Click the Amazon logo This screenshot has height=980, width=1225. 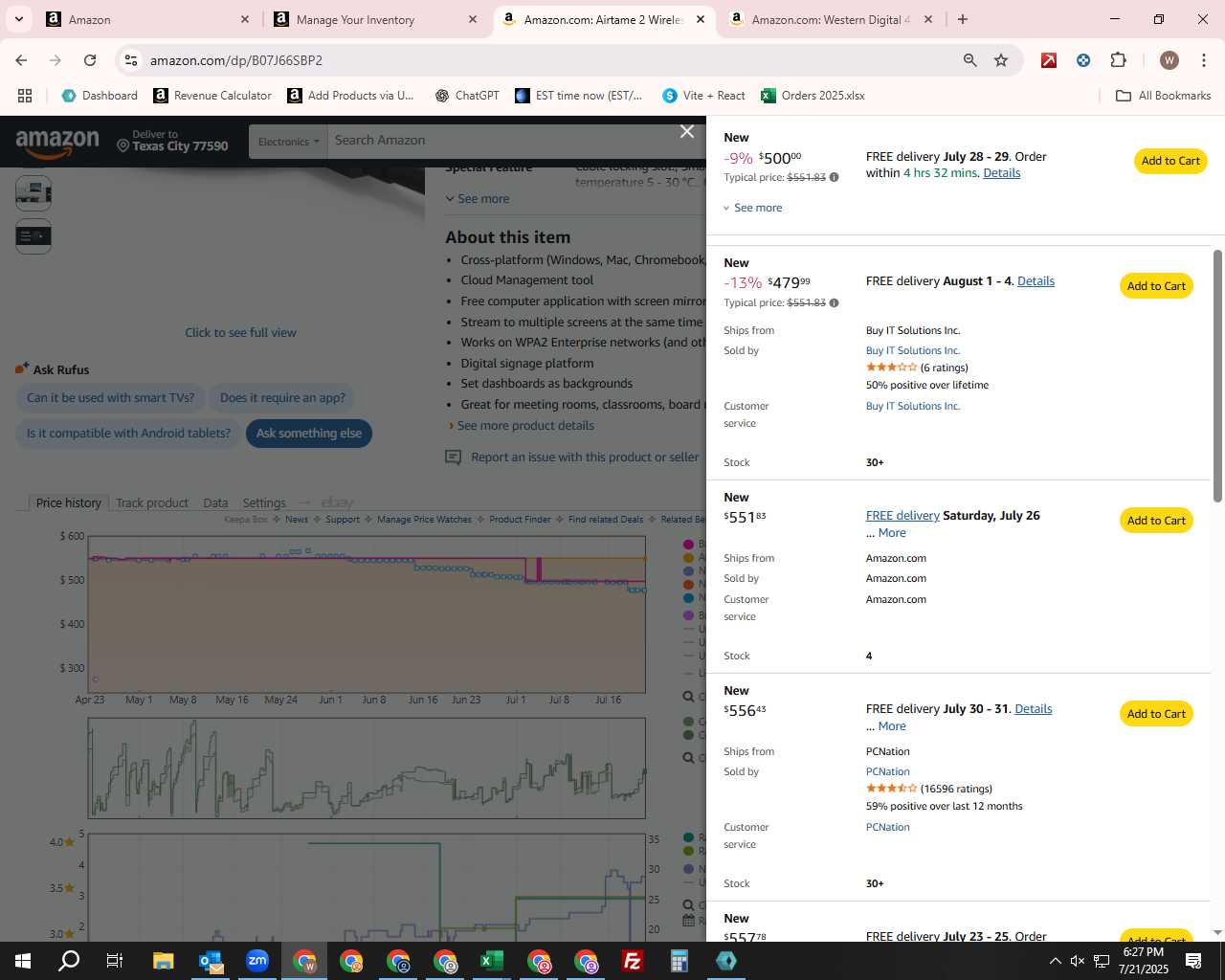tap(57, 144)
